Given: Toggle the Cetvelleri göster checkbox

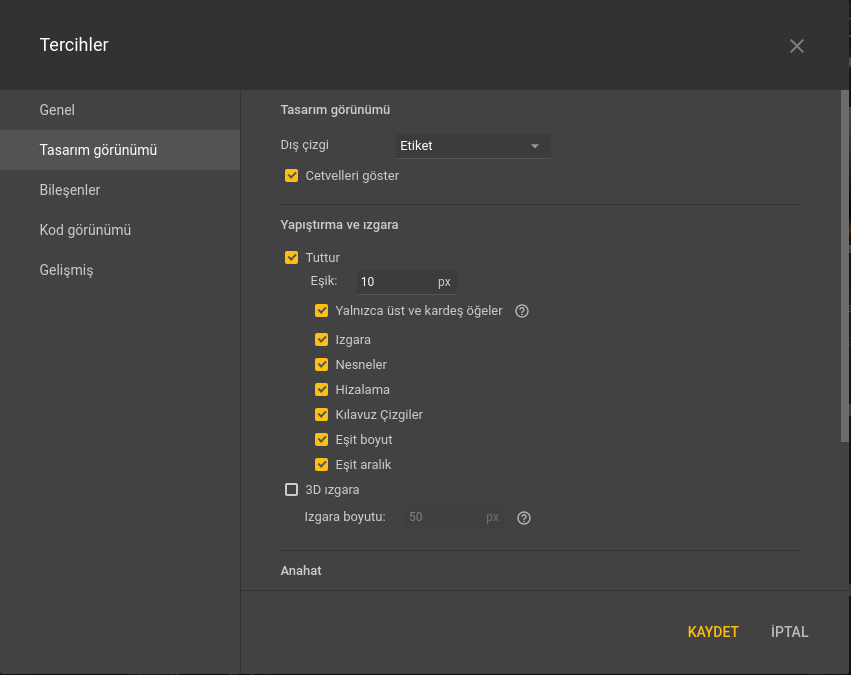Looking at the screenshot, I should pyautogui.click(x=292, y=176).
